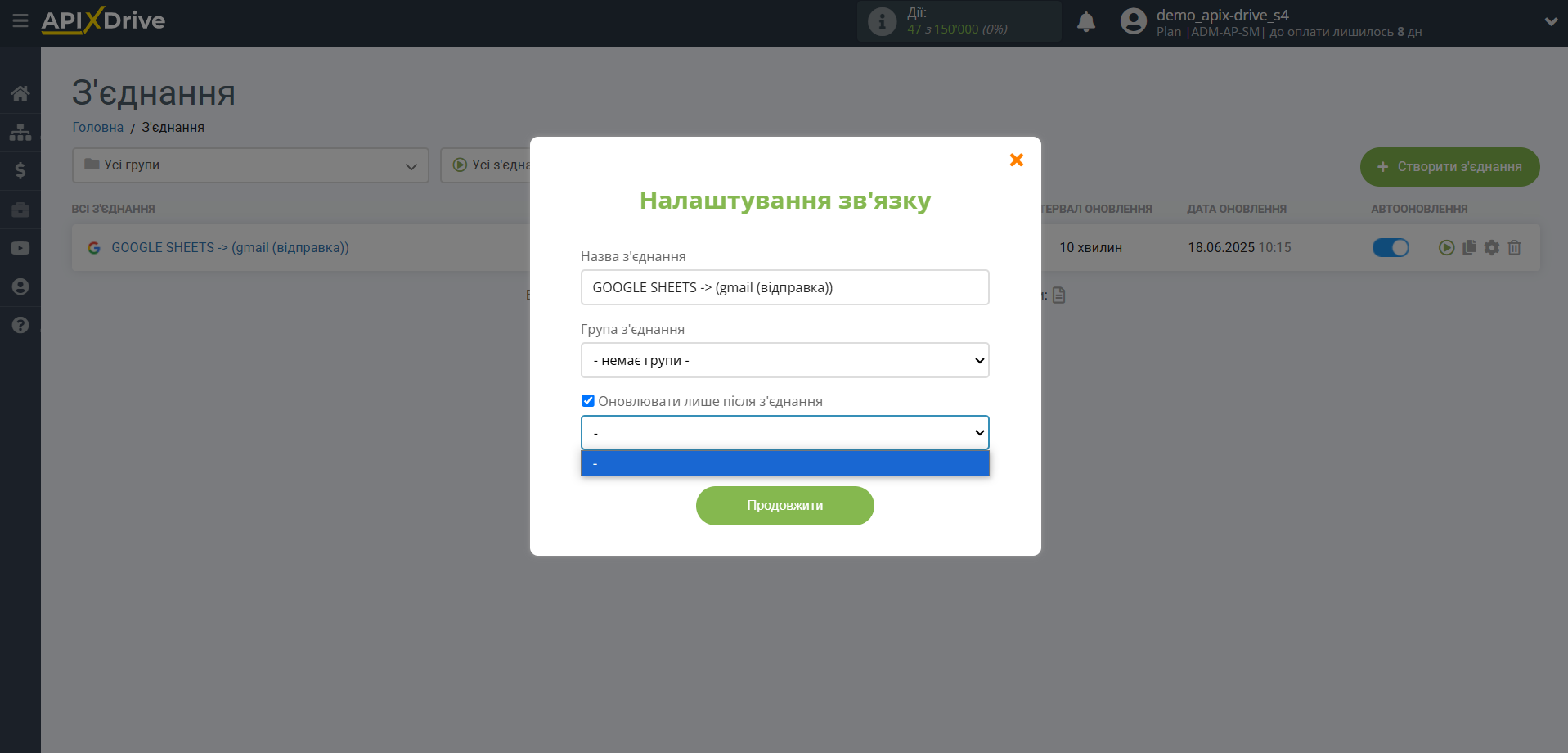1568x753 pixels.
Task: Expand the account menu chevron
Action: [x=1551, y=22]
